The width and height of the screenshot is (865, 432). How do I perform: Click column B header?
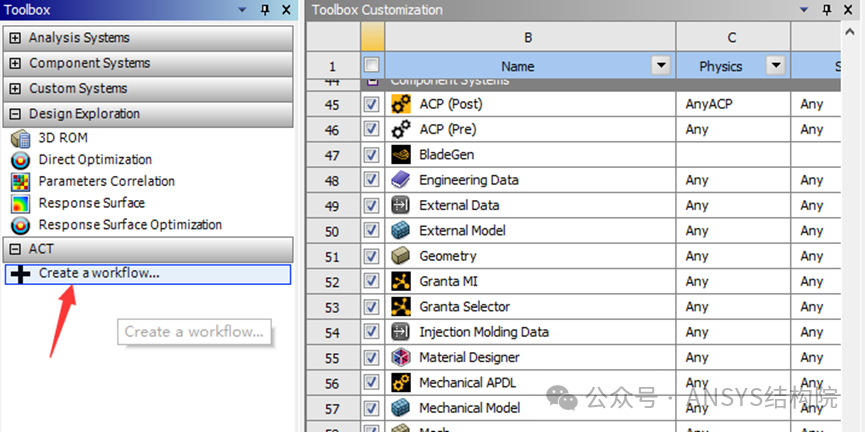coord(530,37)
